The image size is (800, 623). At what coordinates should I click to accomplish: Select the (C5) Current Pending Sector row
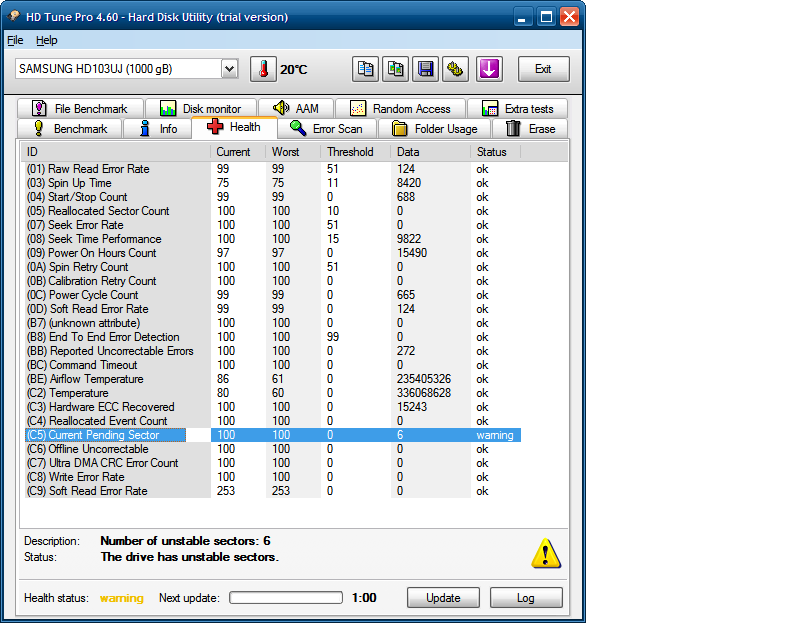271,435
